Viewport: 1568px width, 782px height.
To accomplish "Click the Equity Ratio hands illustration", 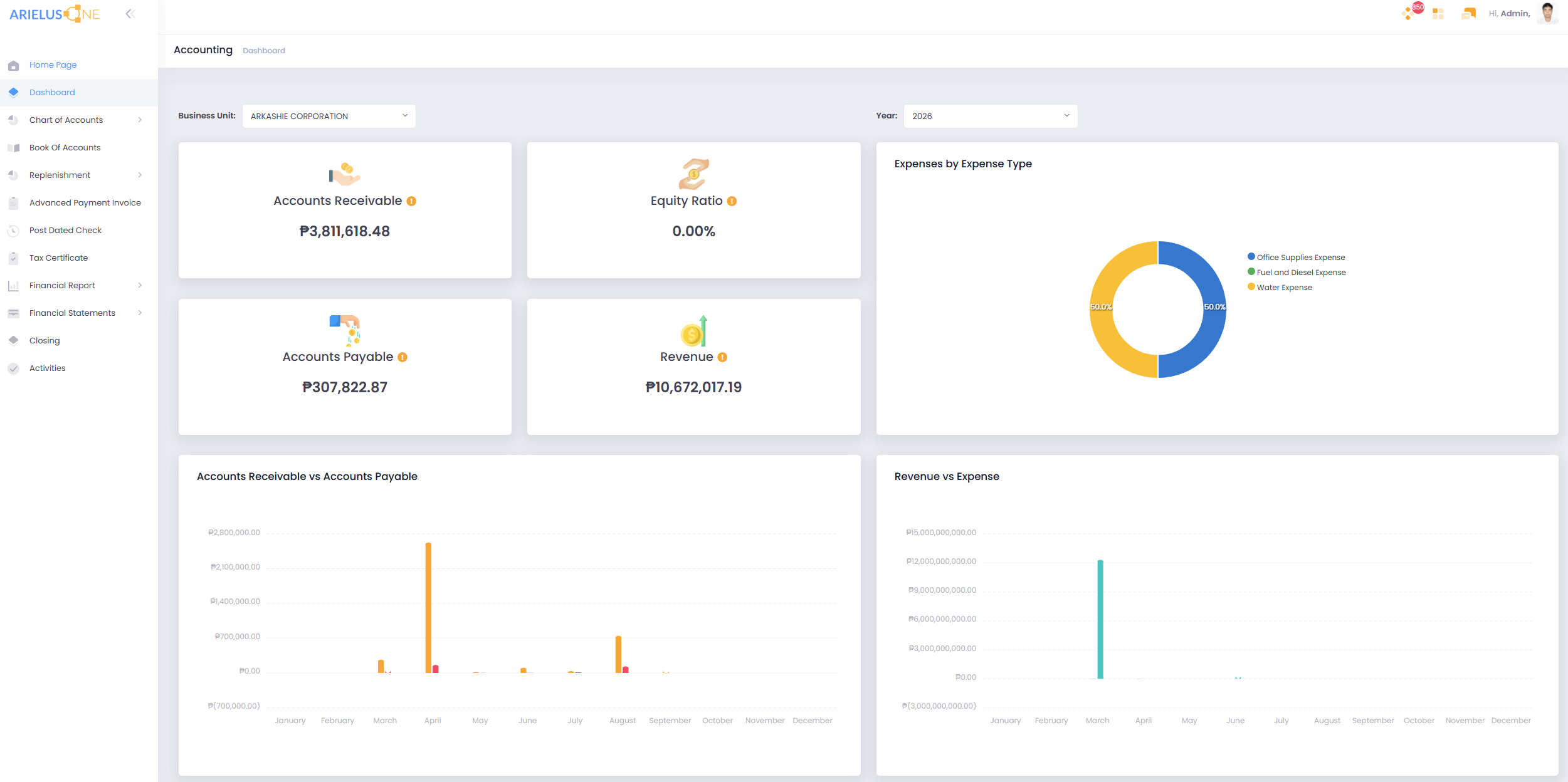I will click(x=693, y=174).
